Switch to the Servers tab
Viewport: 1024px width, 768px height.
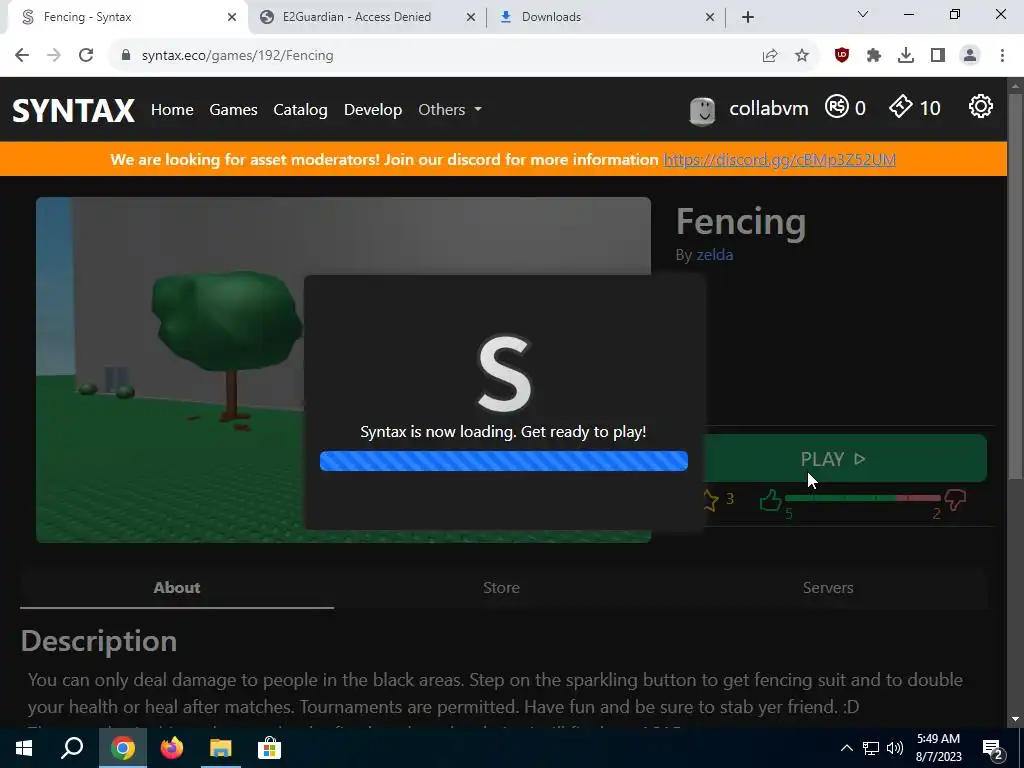pyautogui.click(x=828, y=588)
